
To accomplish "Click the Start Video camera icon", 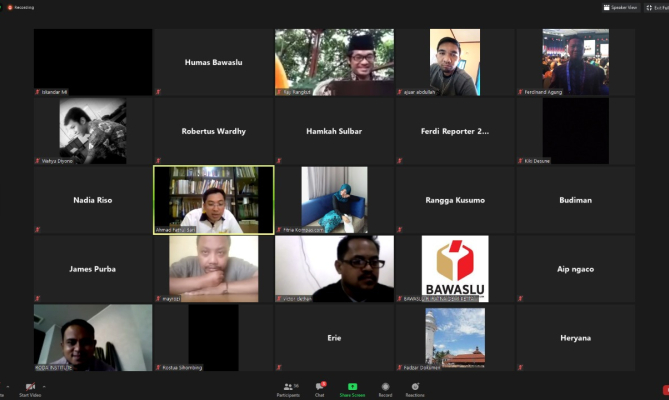I will point(28,388).
